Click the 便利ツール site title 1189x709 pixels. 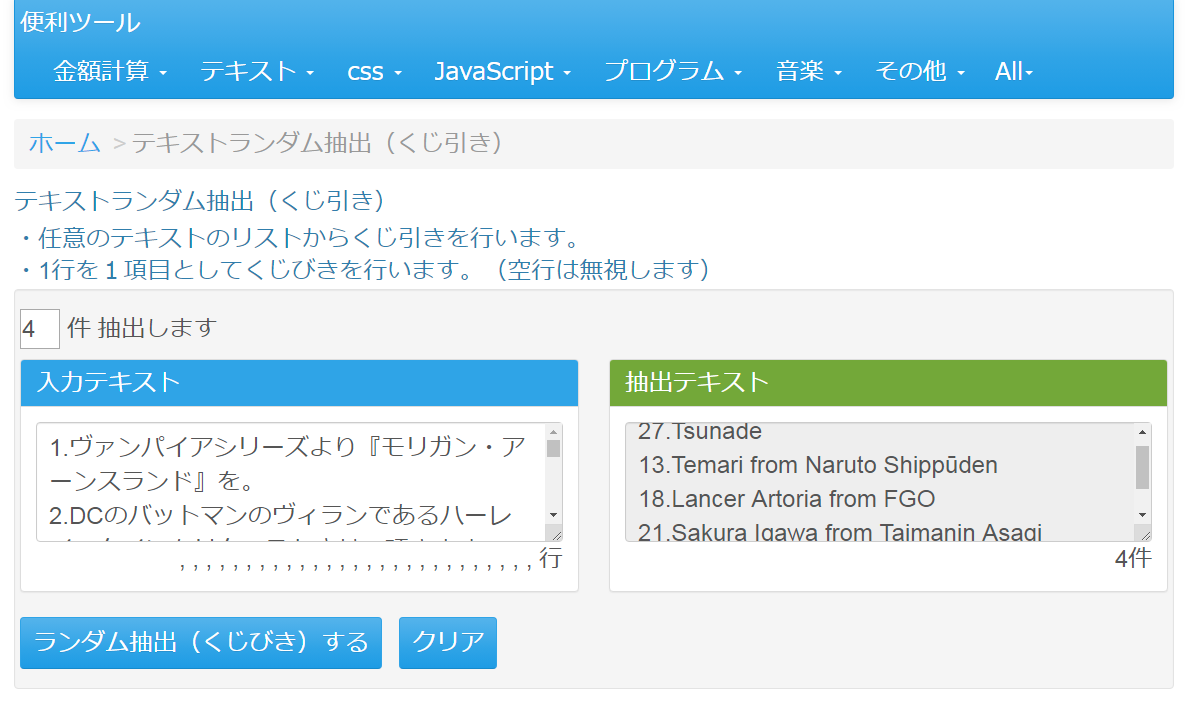coord(80,22)
